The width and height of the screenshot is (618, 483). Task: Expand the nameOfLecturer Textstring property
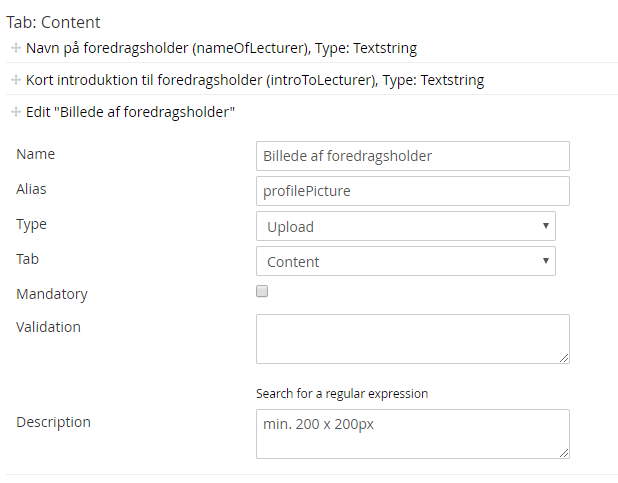pyautogui.click(x=221, y=48)
